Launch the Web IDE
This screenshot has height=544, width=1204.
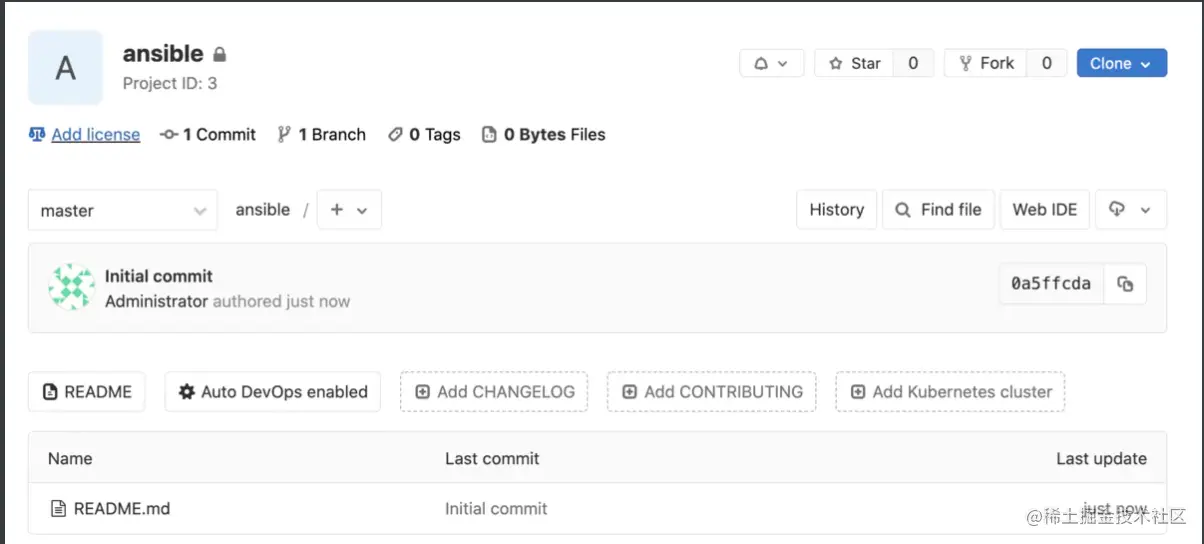[x=1044, y=210]
